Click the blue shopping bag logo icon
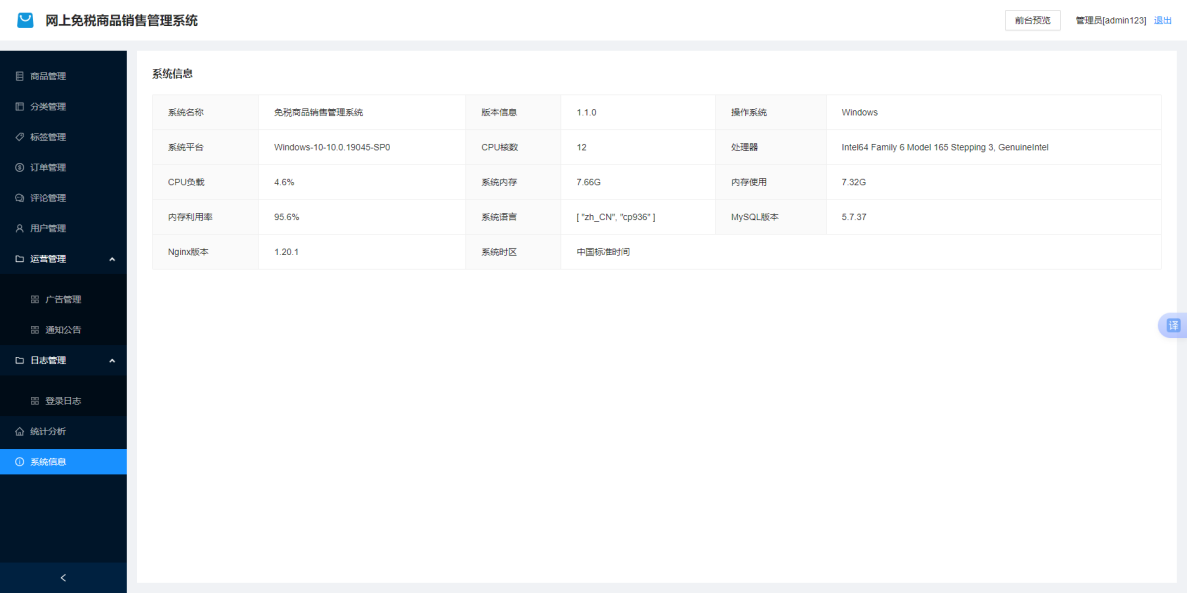The height and width of the screenshot is (593, 1187). pos(26,20)
